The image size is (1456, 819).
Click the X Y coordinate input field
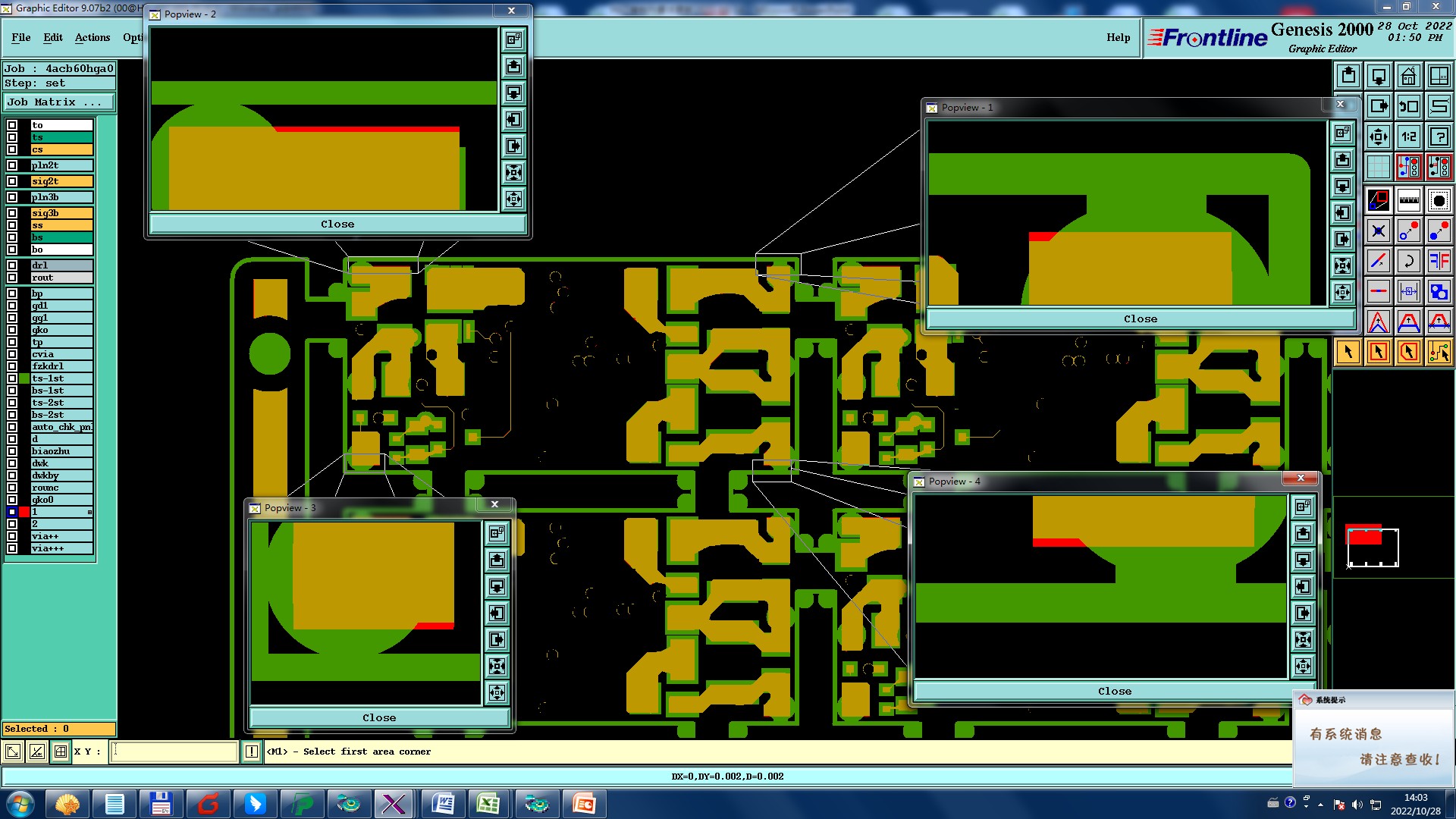(174, 752)
